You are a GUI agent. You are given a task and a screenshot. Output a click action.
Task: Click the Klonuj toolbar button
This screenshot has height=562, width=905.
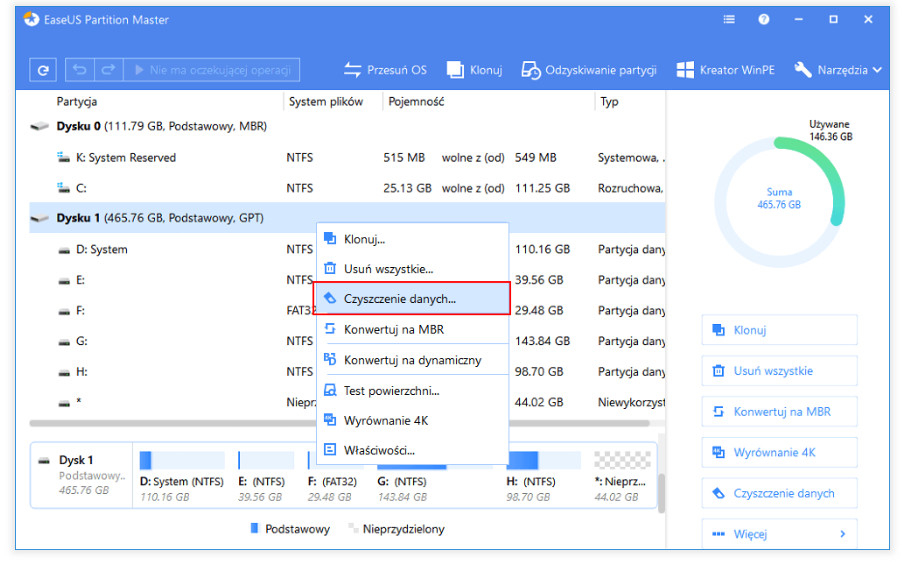pyautogui.click(x=474, y=70)
